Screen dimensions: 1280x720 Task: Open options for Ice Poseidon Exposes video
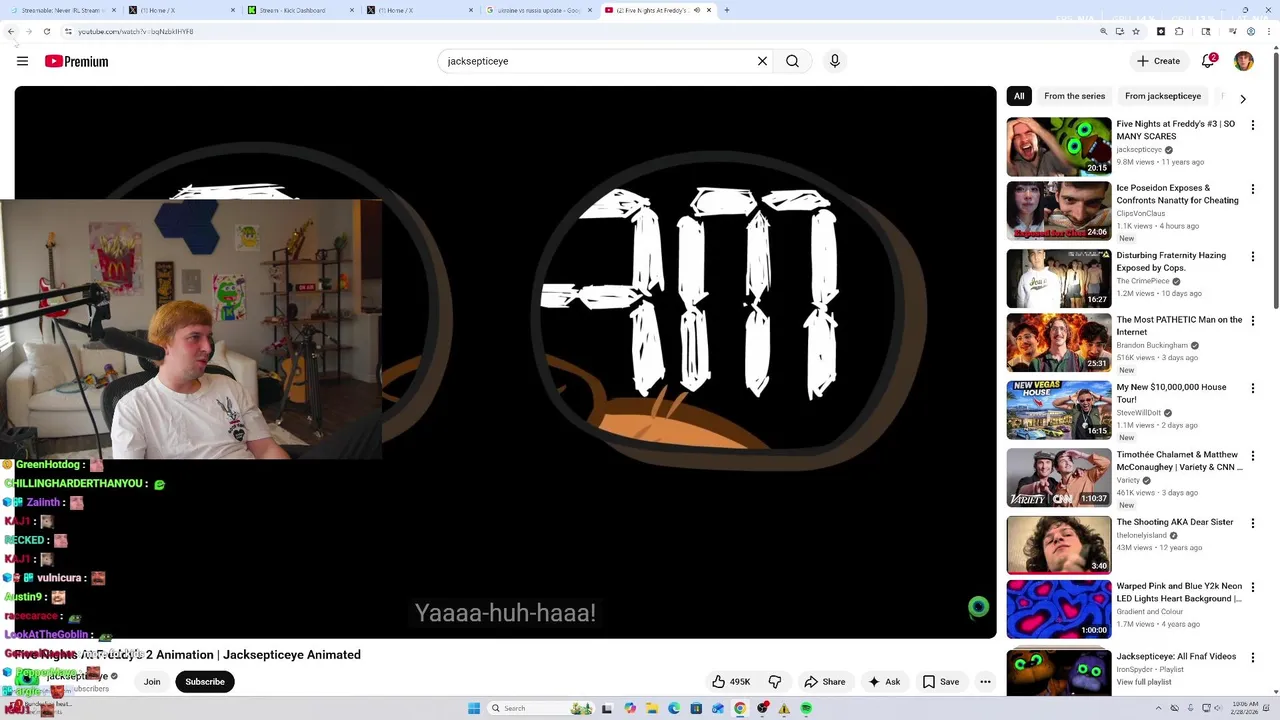pyautogui.click(x=1252, y=189)
